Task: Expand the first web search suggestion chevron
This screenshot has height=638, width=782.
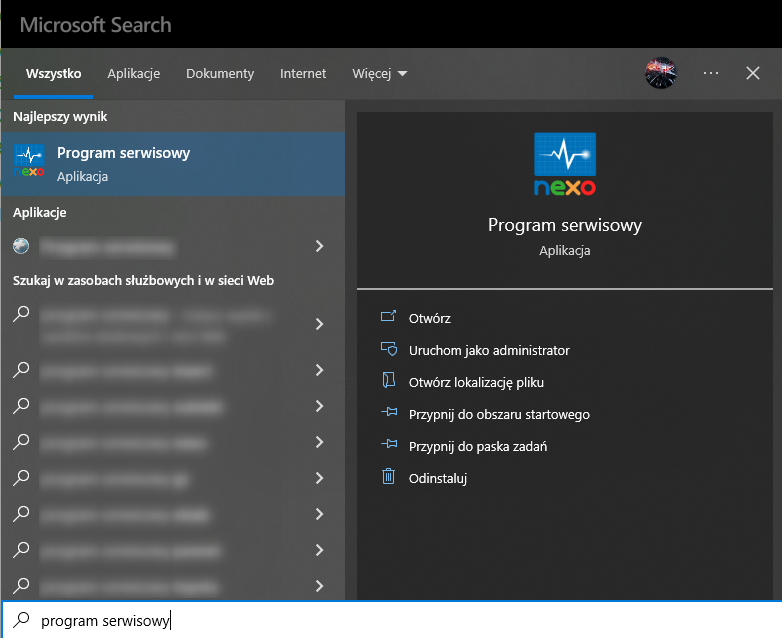Action: [x=319, y=323]
